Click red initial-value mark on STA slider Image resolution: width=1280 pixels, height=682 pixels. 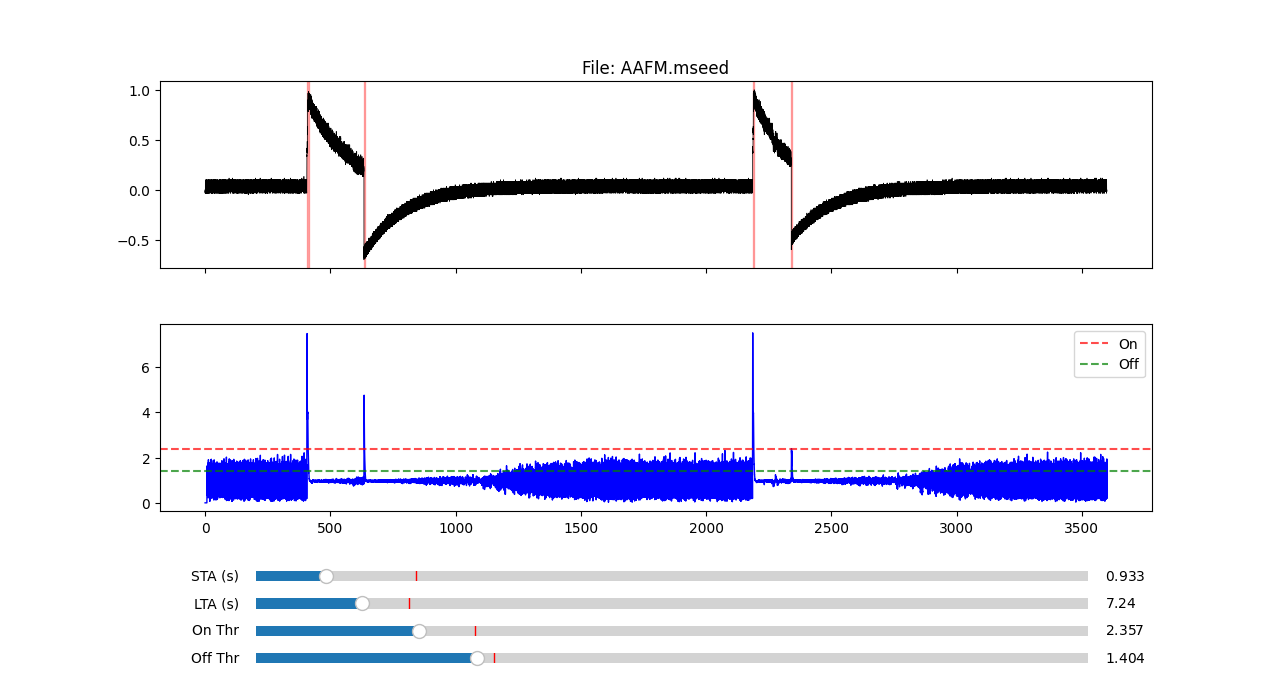point(416,576)
